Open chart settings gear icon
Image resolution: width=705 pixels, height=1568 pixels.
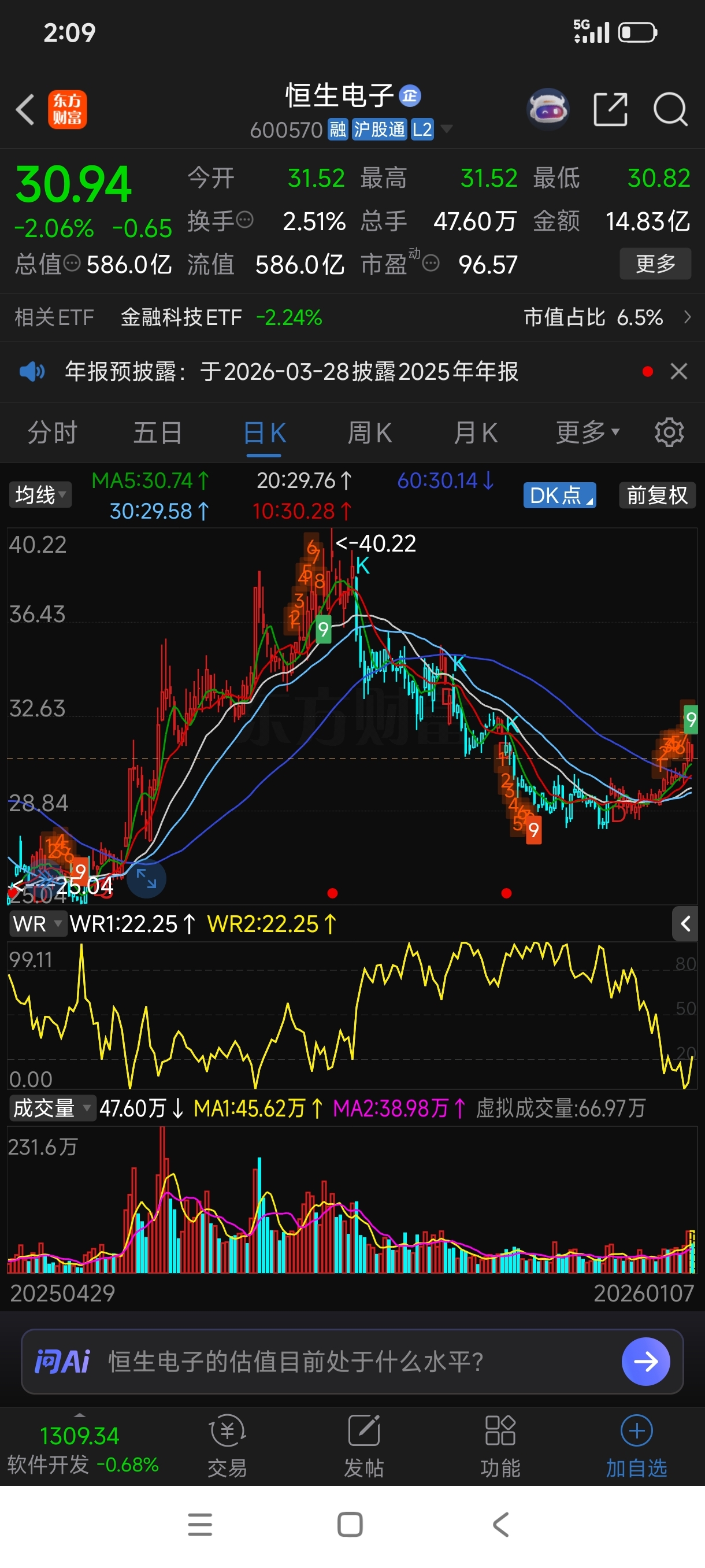(x=669, y=433)
